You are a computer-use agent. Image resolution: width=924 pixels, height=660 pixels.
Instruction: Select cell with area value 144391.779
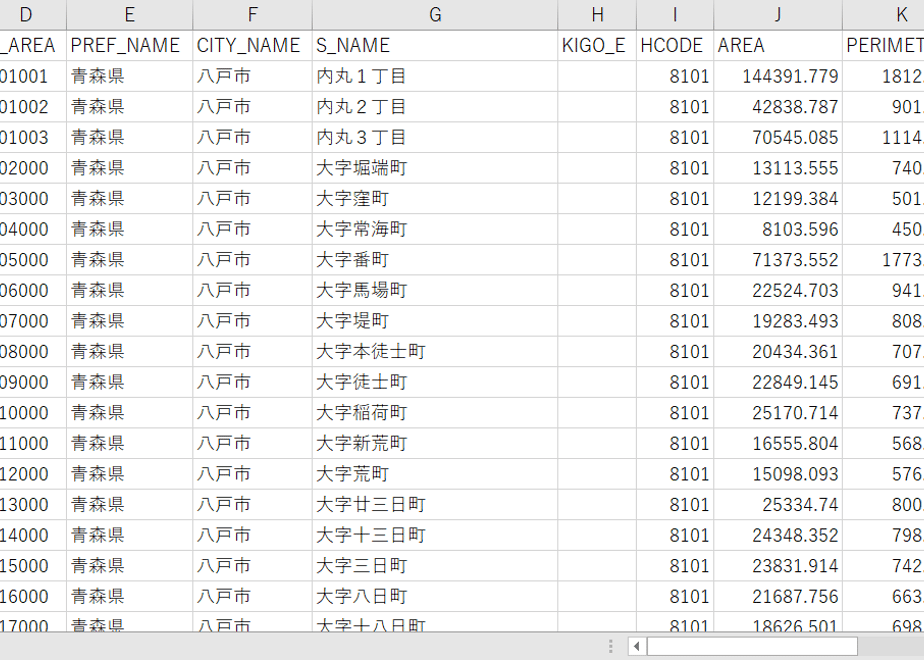tap(778, 76)
